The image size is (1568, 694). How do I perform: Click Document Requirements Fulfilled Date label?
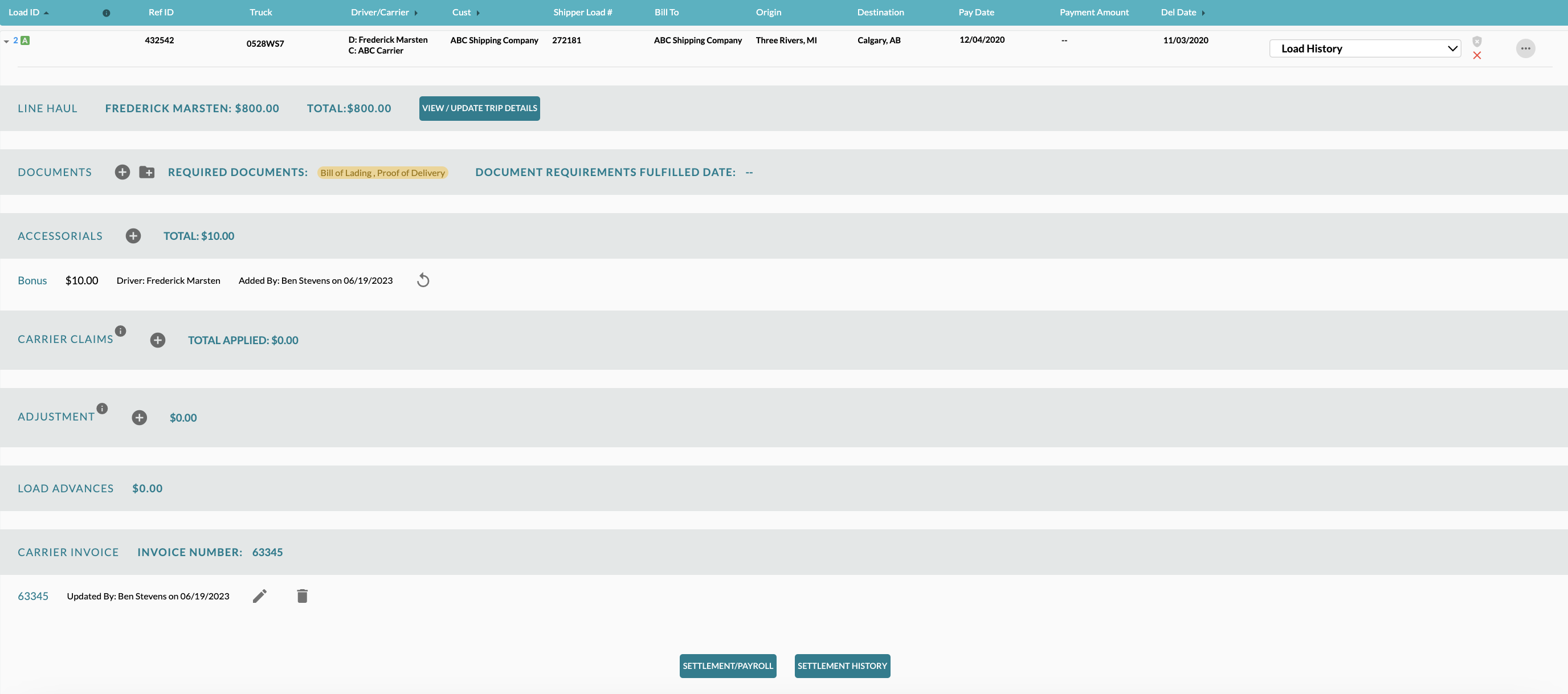(605, 172)
